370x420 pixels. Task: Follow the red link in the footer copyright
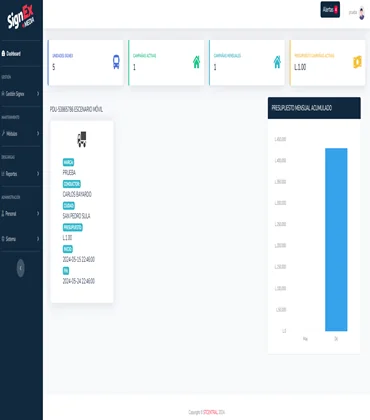210,412
